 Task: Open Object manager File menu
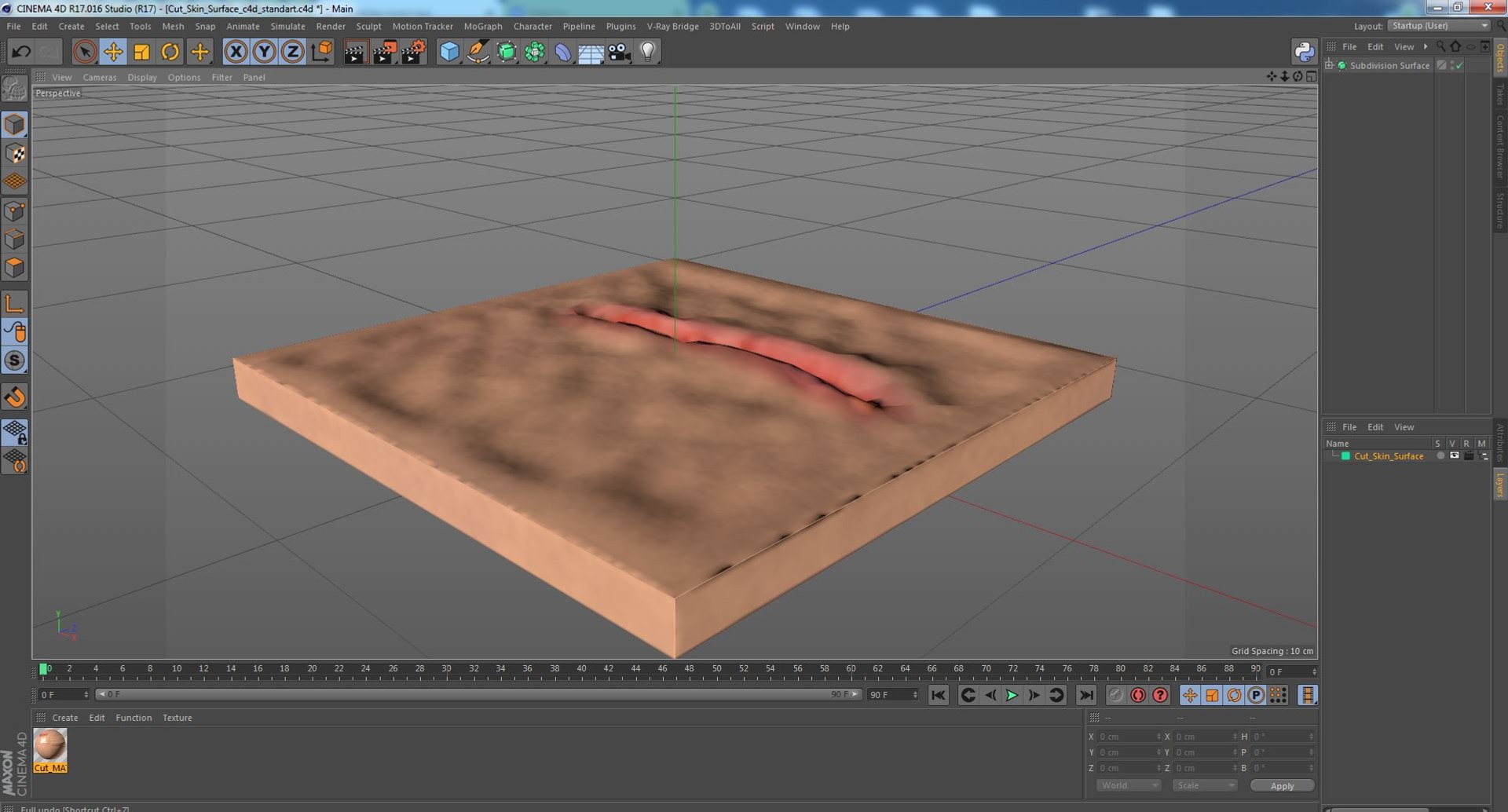[x=1349, y=46]
